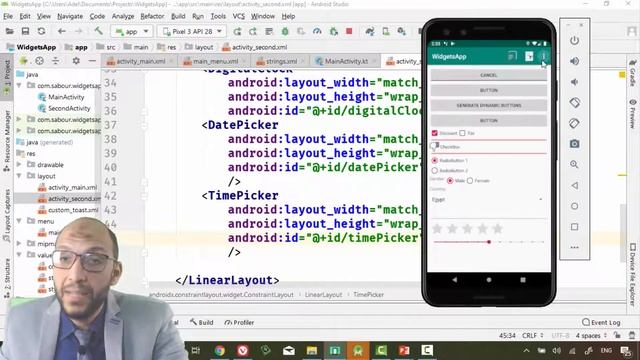Open the Event Log tool window
Screen dimensions: 640x360
tap(601, 322)
